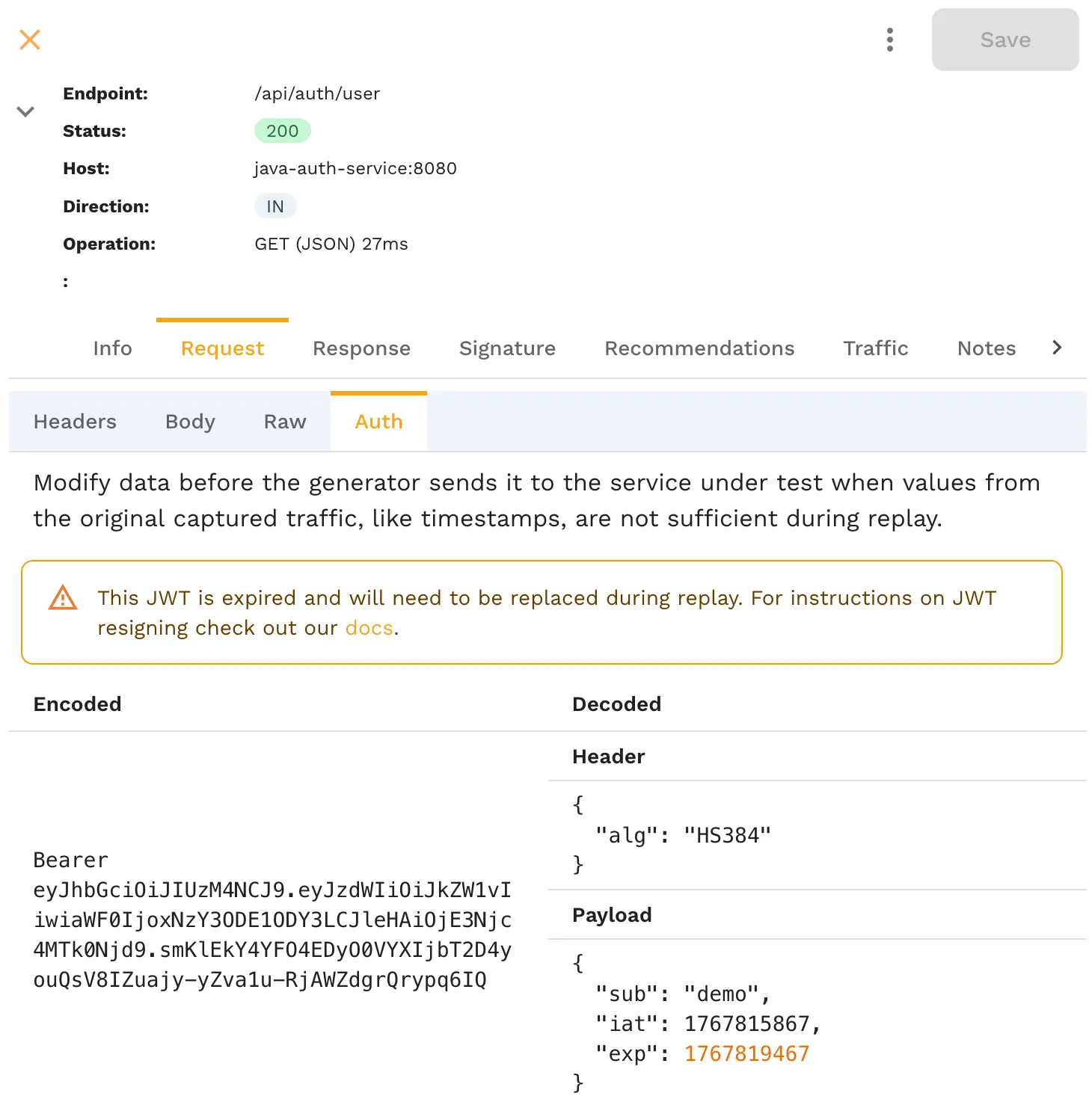The width and height of the screenshot is (1092, 1099).
Task: Click the 200 status badge
Action: tap(282, 130)
